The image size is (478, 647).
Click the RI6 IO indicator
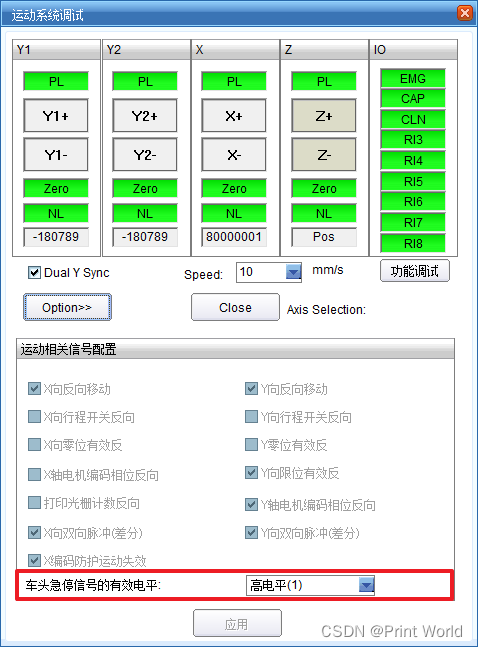[413, 202]
